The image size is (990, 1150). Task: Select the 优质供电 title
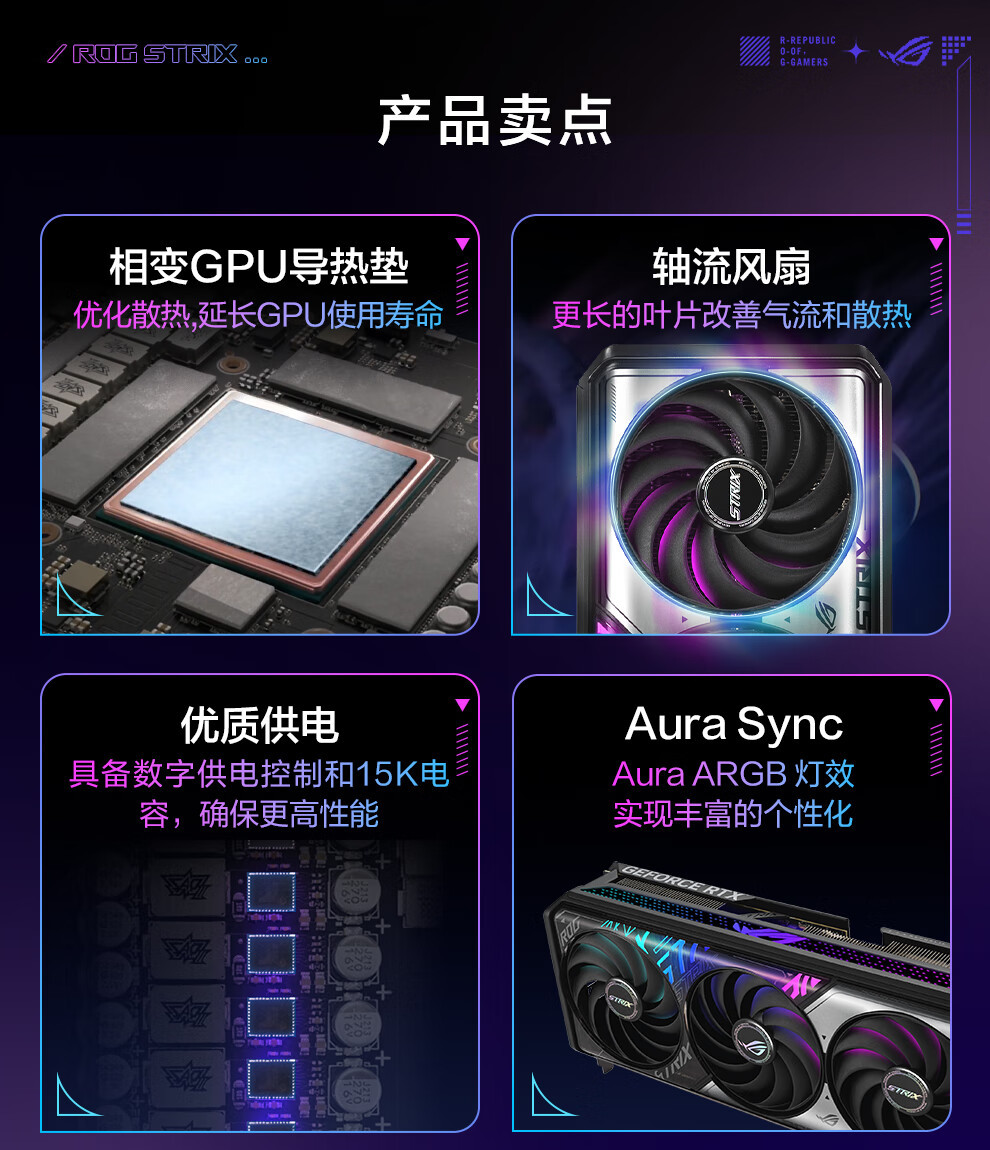260,725
